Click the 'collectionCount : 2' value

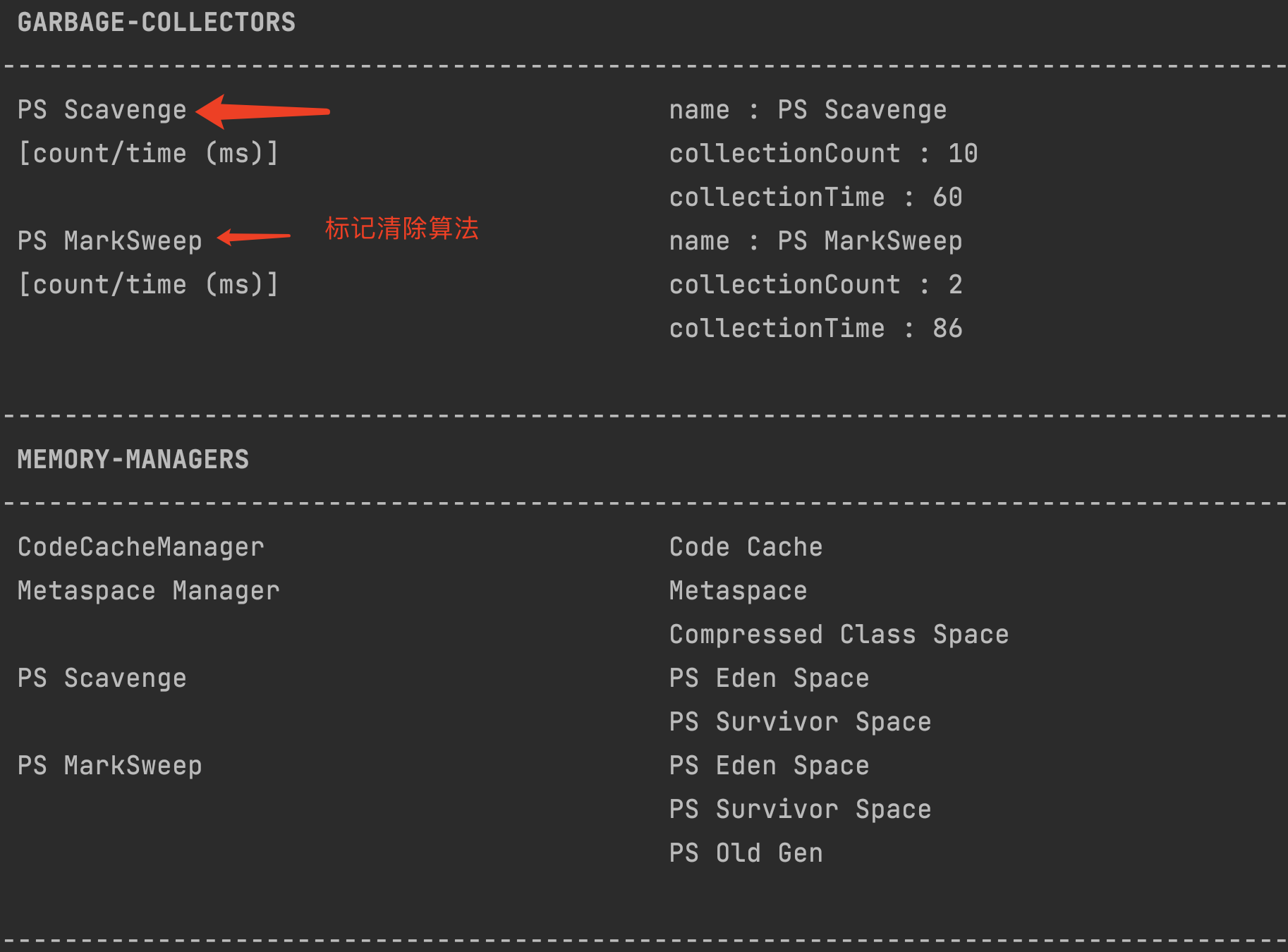point(816,285)
